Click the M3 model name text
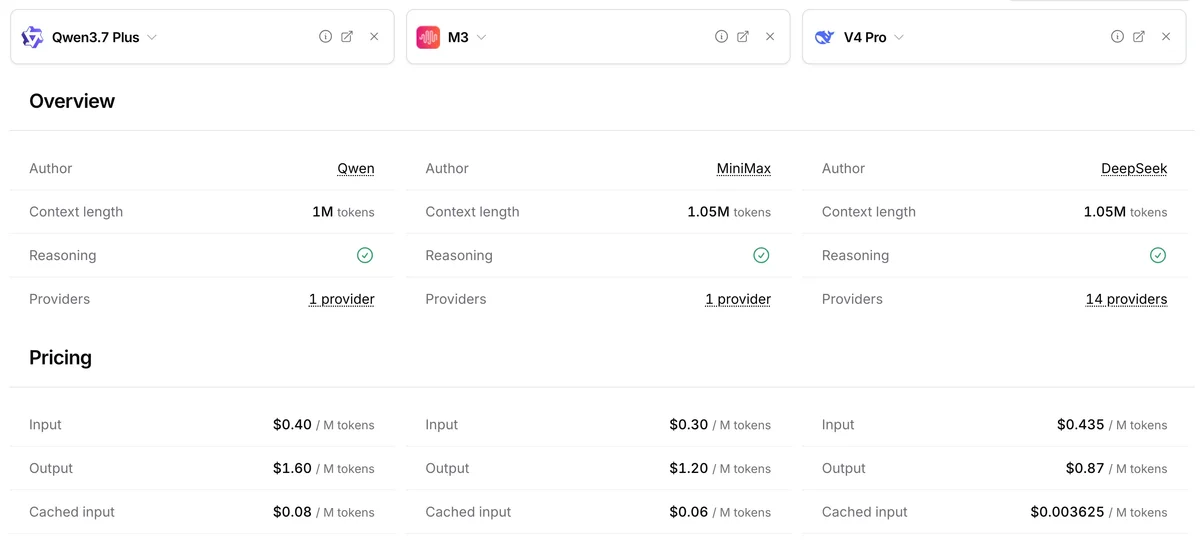 click(458, 37)
